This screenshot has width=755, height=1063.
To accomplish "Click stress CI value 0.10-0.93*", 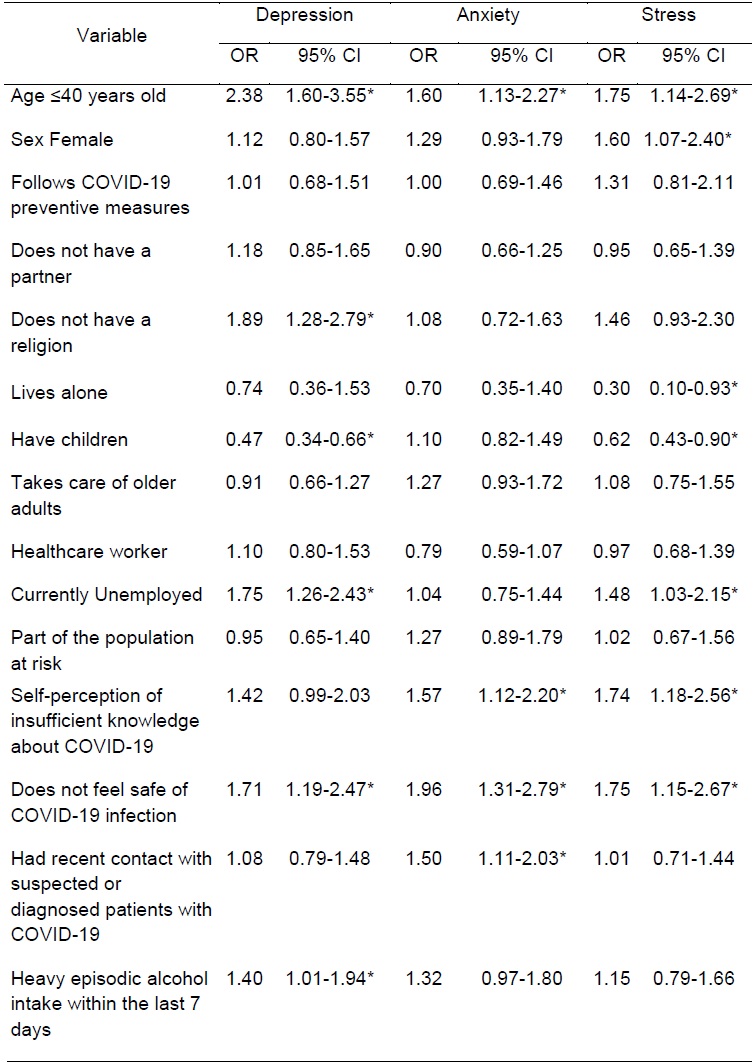I will tap(691, 389).
